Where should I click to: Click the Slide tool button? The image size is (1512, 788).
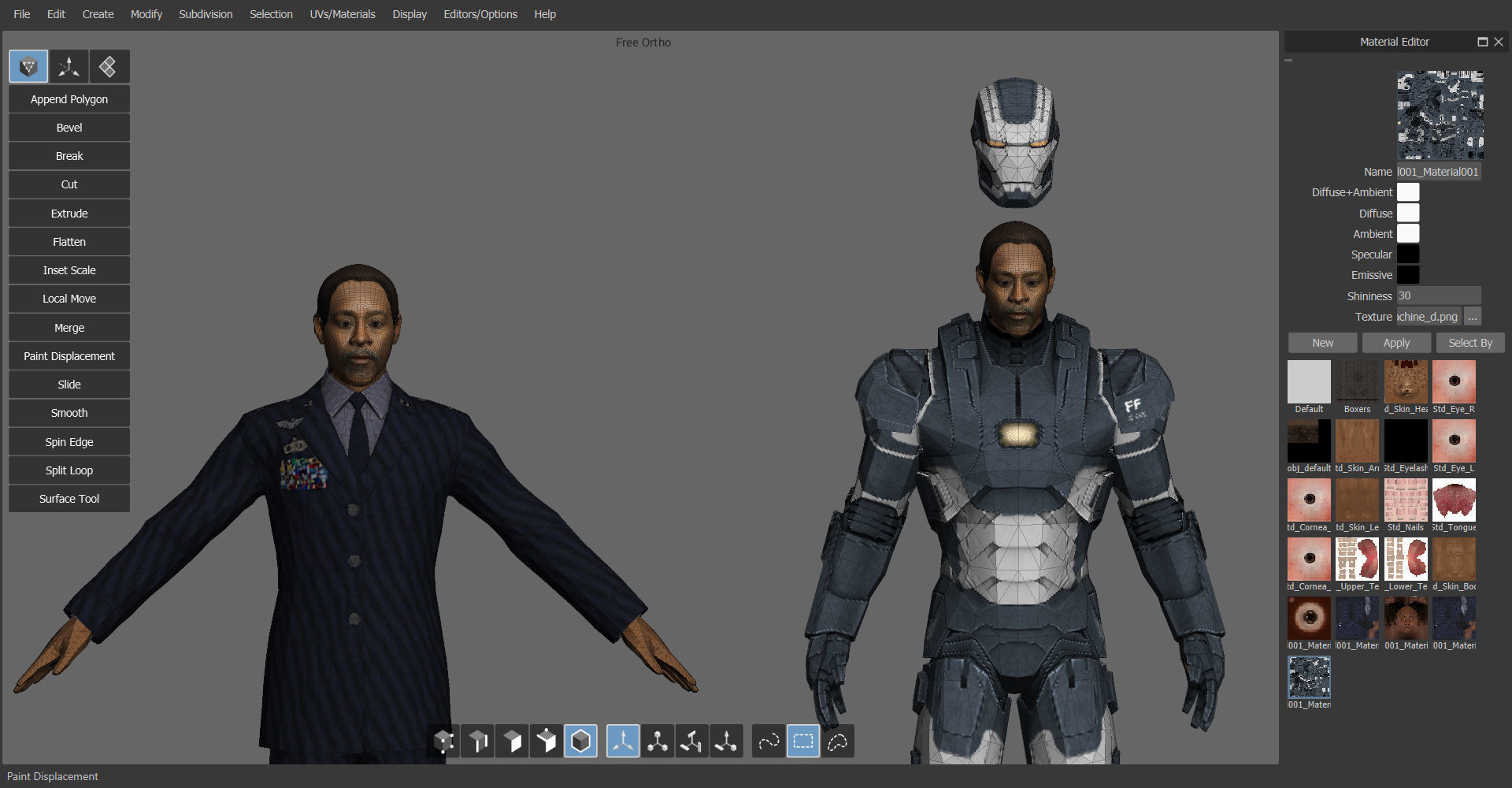(69, 385)
